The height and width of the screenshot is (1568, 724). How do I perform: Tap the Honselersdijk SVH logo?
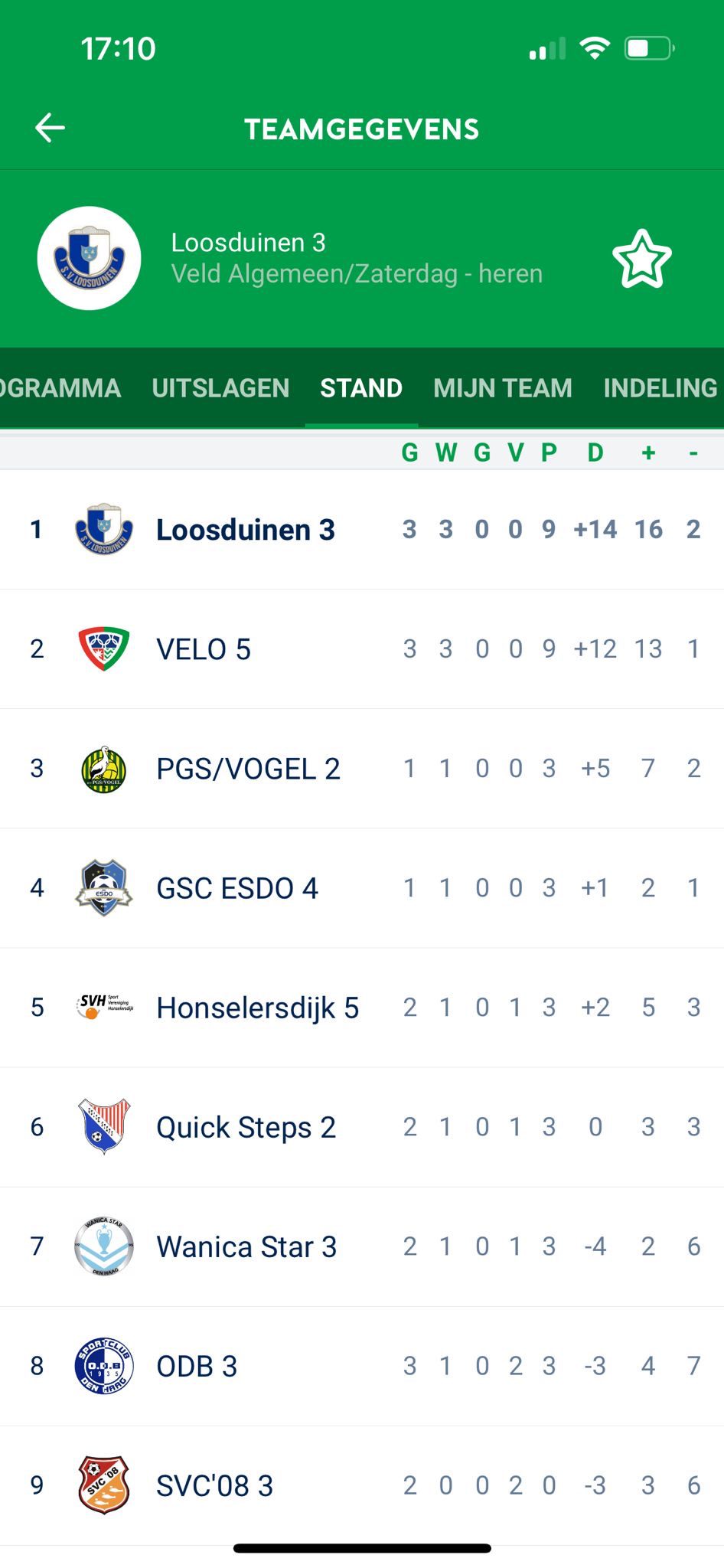(104, 1007)
